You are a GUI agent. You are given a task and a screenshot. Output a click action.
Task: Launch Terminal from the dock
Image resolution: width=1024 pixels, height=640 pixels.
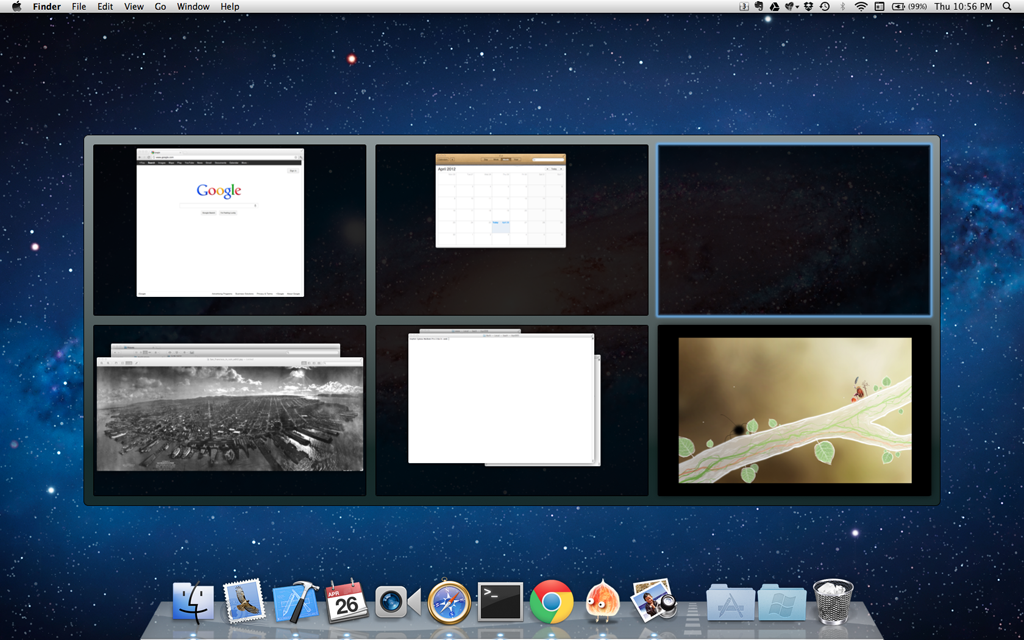500,602
